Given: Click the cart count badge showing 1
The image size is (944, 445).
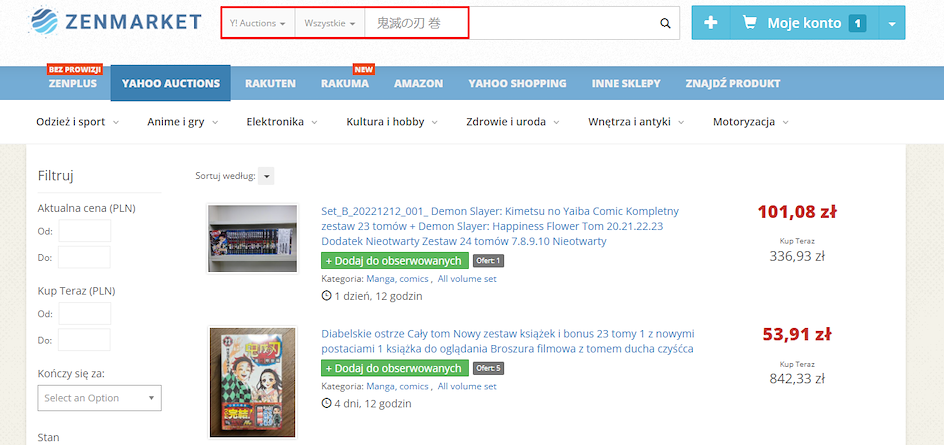Looking at the screenshot, I should pyautogui.click(x=857, y=23).
